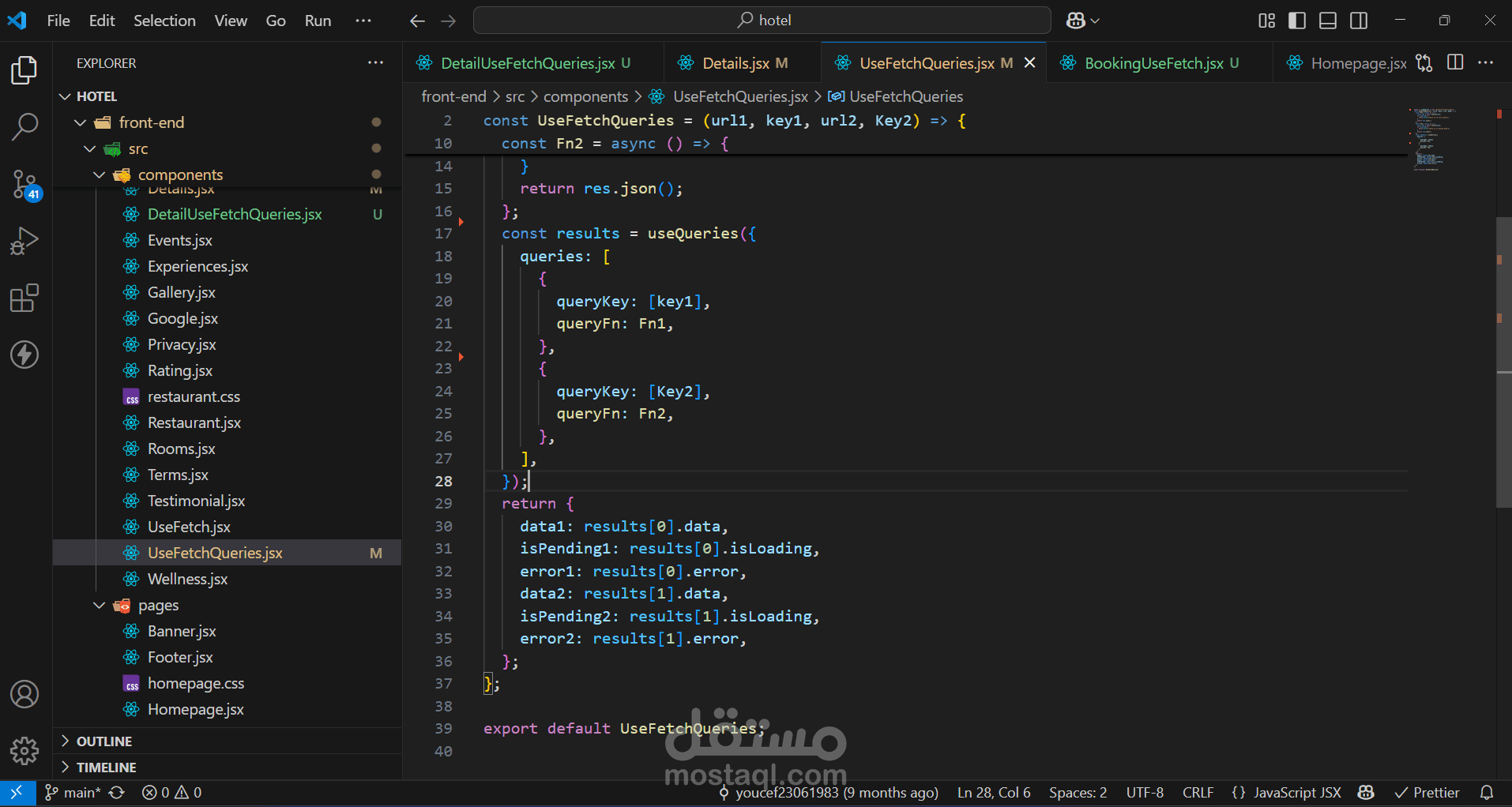
Task: Click the hotel search command center
Action: 762,21
